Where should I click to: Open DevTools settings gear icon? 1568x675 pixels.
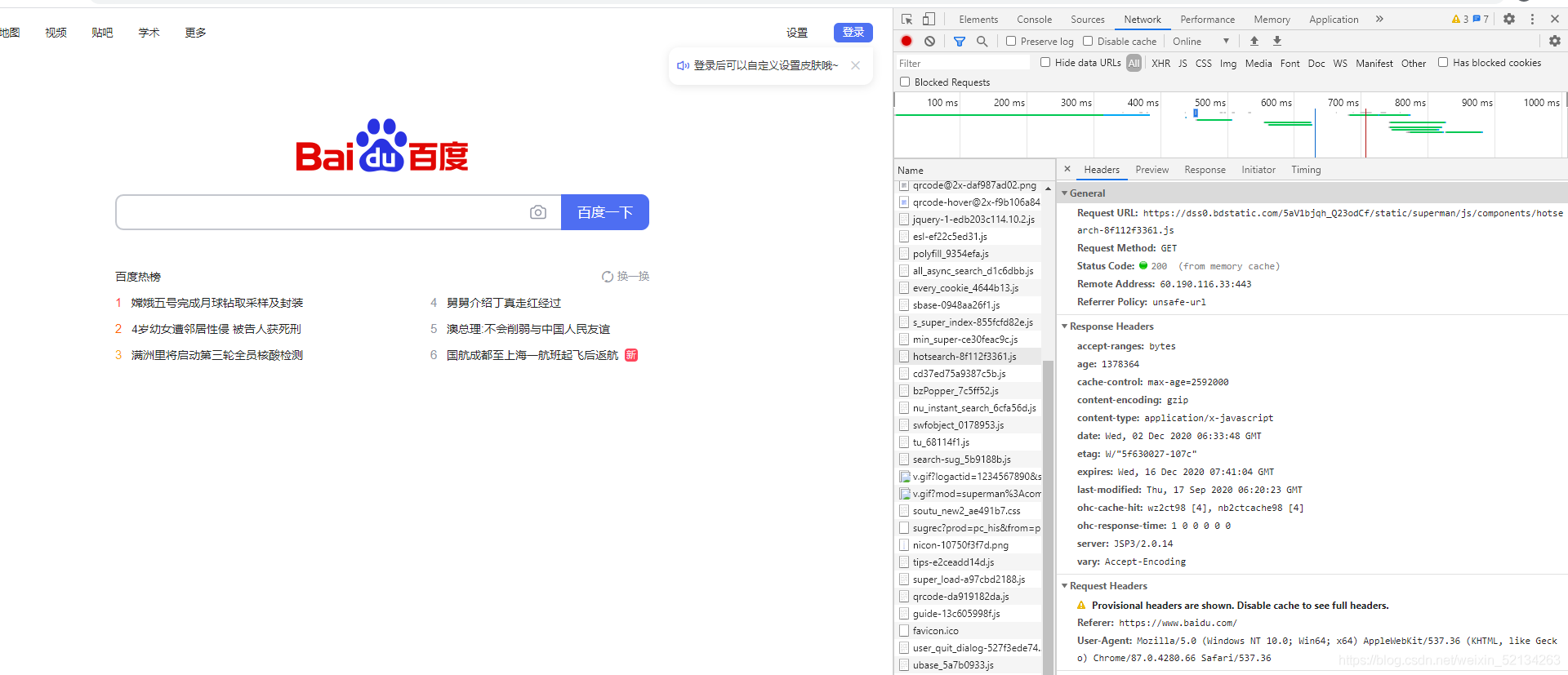[1509, 19]
